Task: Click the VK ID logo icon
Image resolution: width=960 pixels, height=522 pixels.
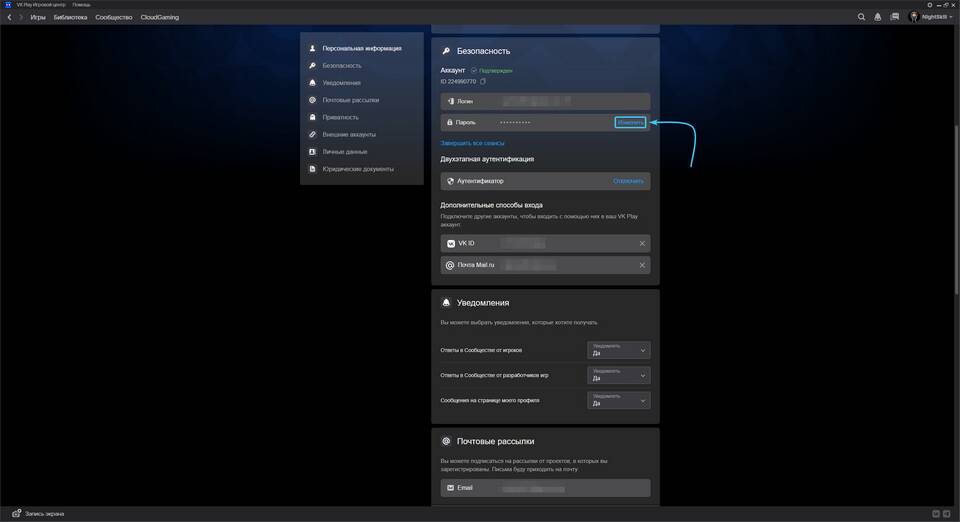Action: (451, 244)
